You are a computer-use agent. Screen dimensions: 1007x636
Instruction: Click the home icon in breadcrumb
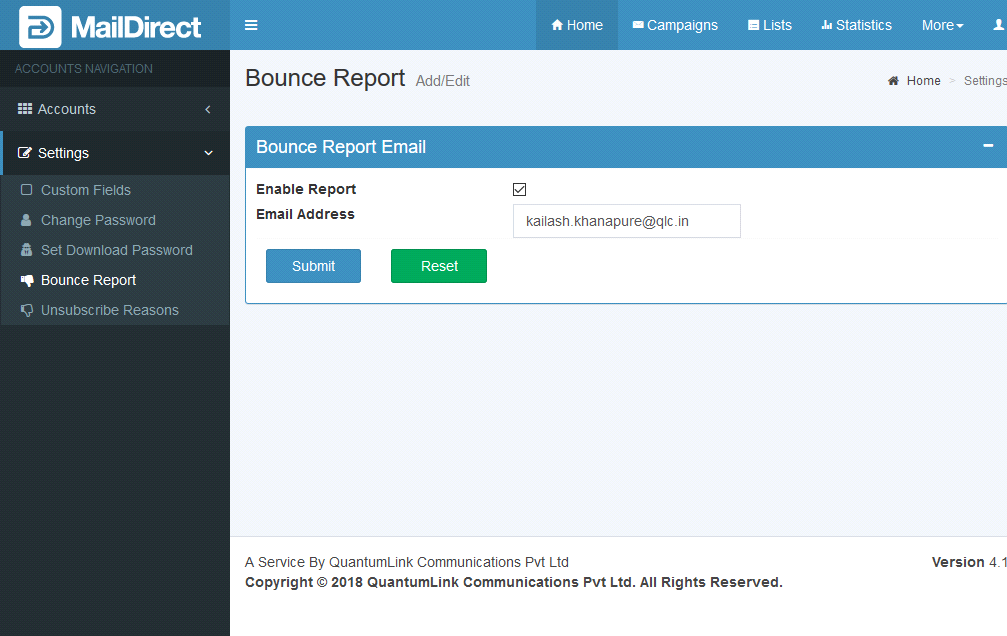(893, 81)
